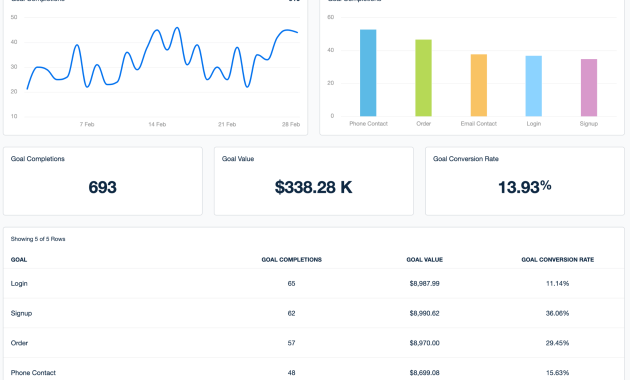Click Phone Contact conversion rate 15.63%
The image size is (630, 380).
pos(558,373)
